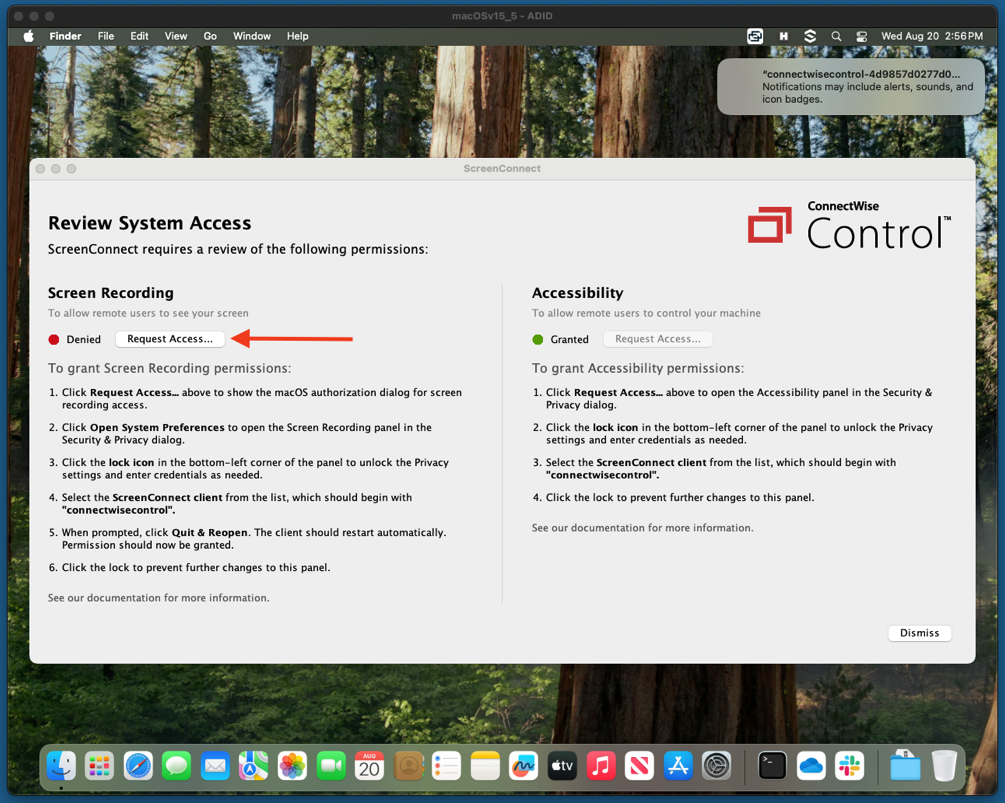Close the ScreenConnect window
Viewport: 1005px width, 803px height.
[x=40, y=169]
